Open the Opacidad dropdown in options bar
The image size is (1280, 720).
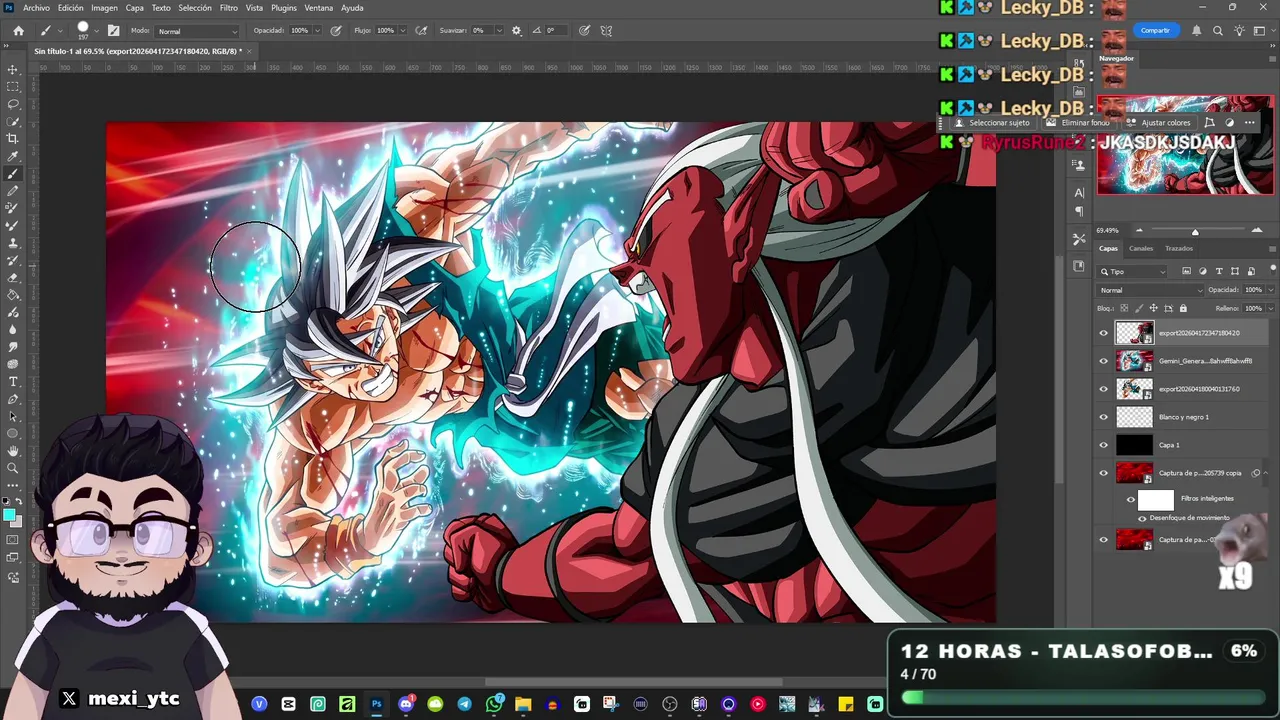click(317, 31)
